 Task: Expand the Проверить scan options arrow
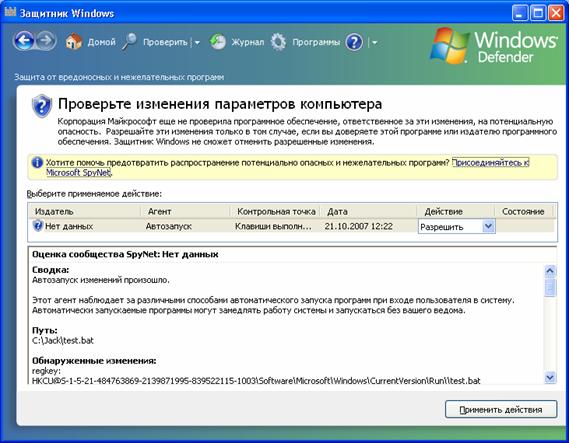click(197, 42)
